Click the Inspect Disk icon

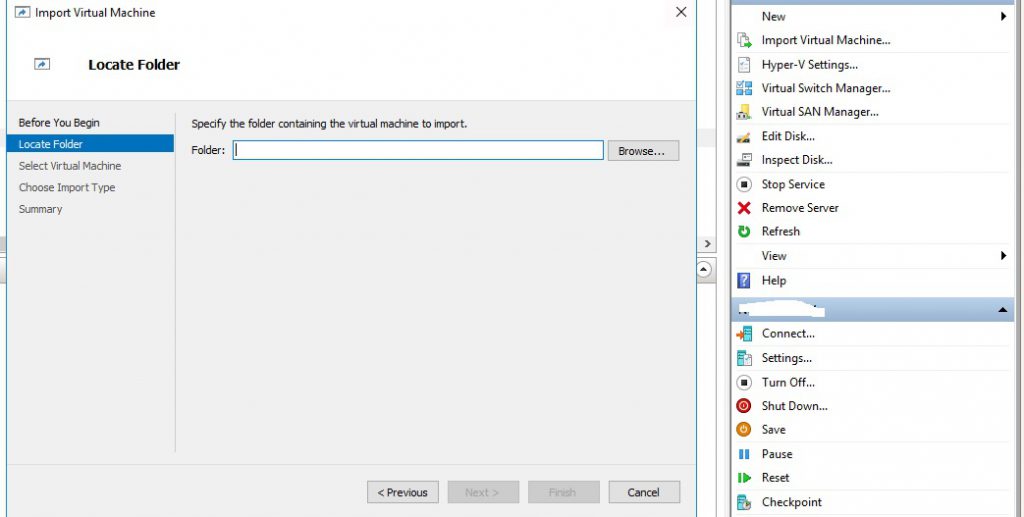[x=744, y=160]
